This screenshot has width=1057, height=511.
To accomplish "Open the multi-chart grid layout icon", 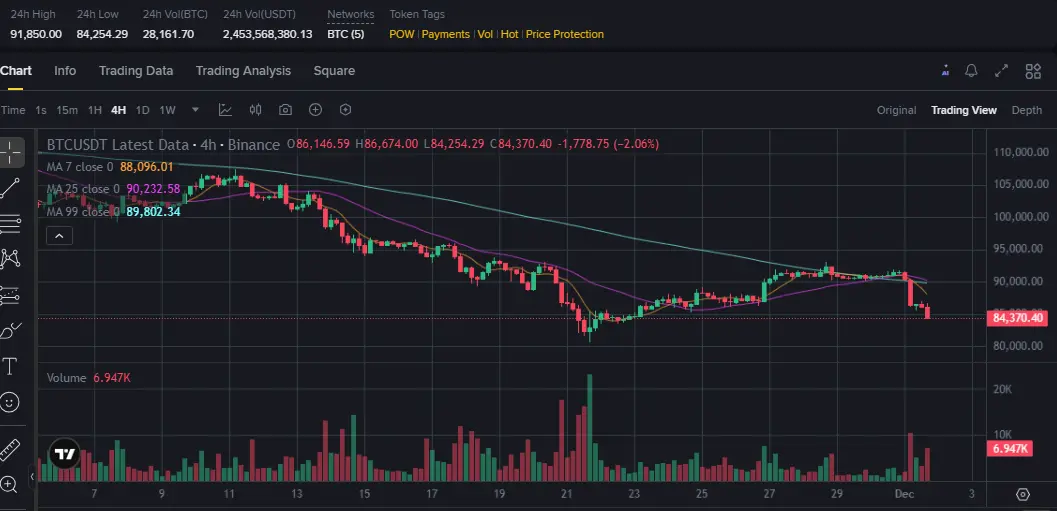I will [1033, 71].
